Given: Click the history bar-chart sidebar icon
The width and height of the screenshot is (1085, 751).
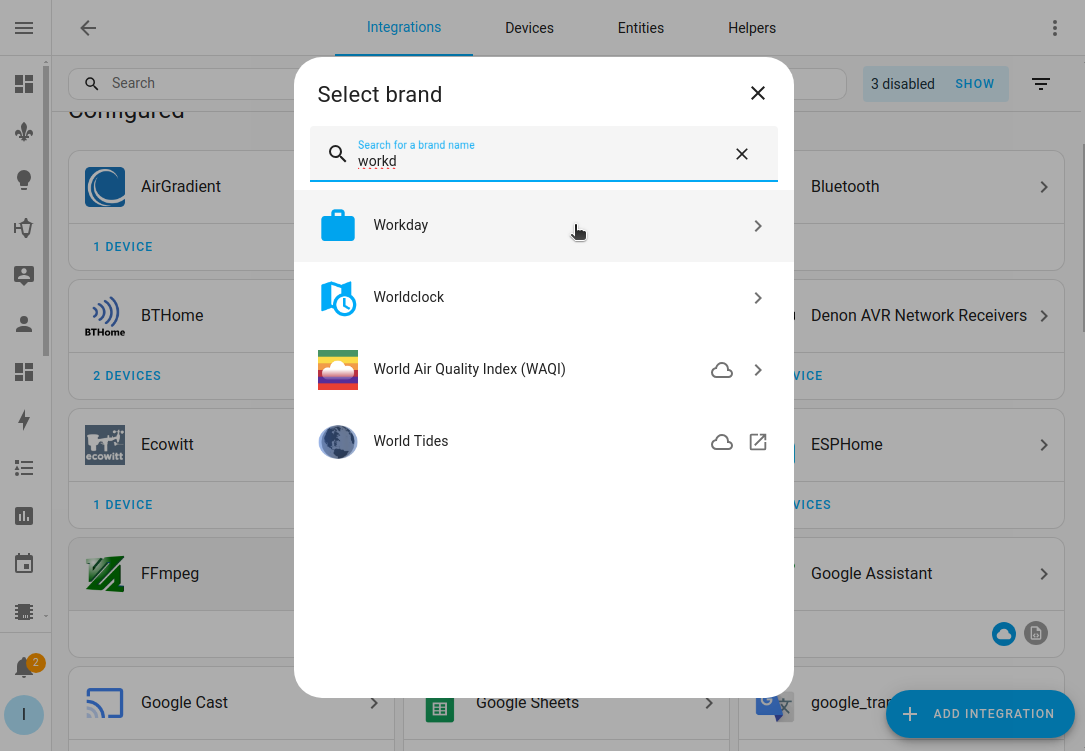Looking at the screenshot, I should click(24, 515).
